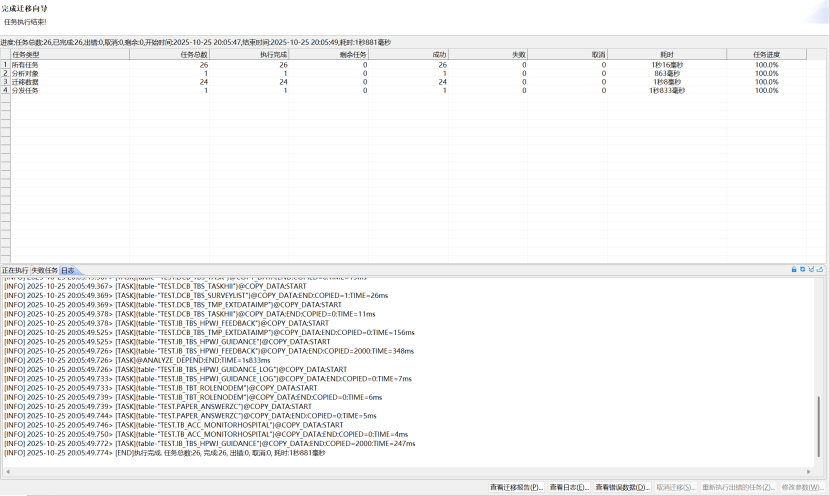Click log line JB_TBS_HPWJ_GUIDANCE_LOG COPY_DATA:START
Image resolution: width=830 pixels, height=496 pixels.
tap(175, 369)
